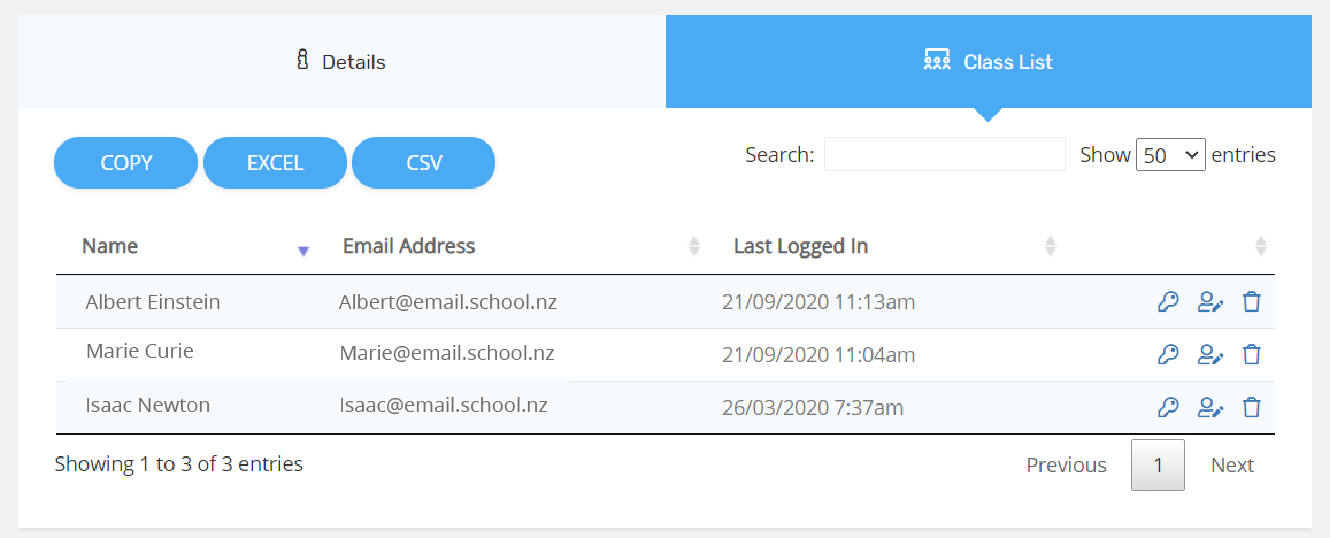The width and height of the screenshot is (1331, 538).
Task: Sort table by Name column
Action: (x=111, y=246)
